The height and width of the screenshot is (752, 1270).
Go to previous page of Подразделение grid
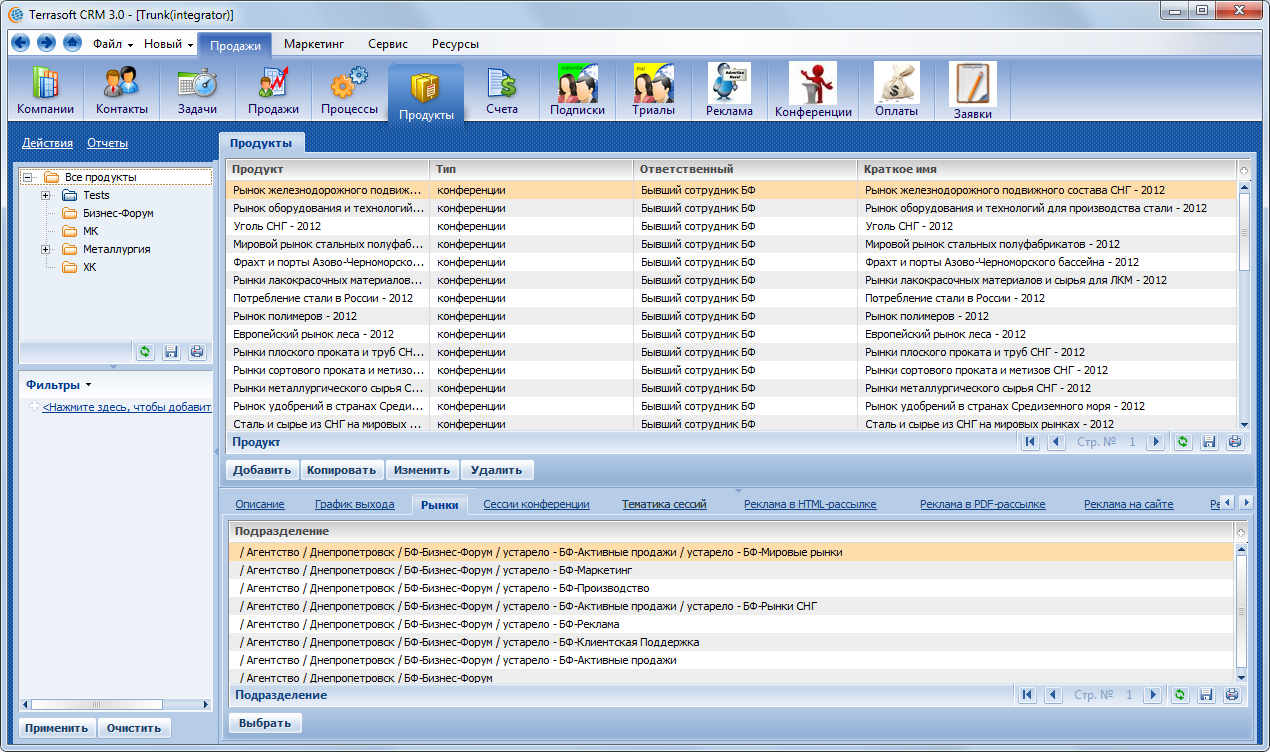click(1053, 695)
